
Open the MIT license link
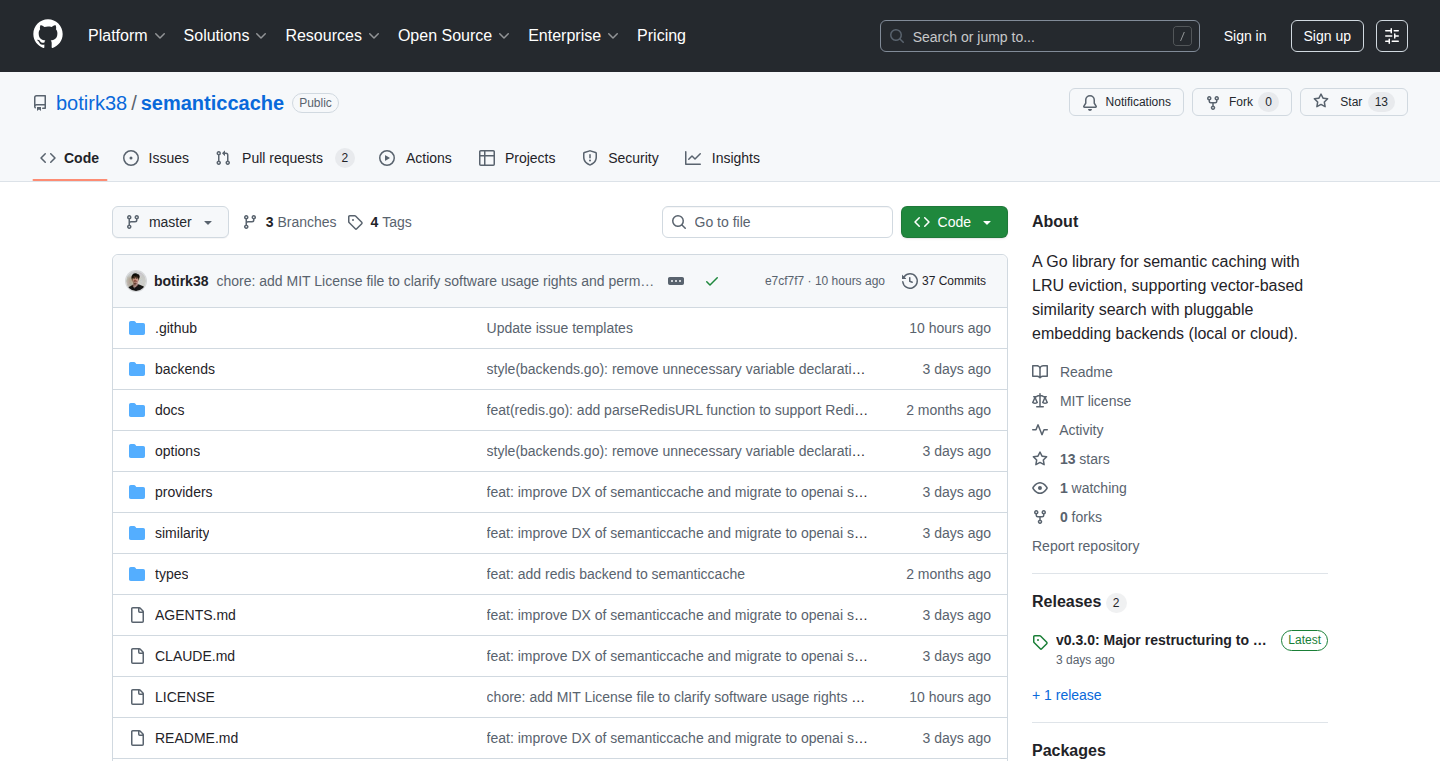(x=1095, y=401)
